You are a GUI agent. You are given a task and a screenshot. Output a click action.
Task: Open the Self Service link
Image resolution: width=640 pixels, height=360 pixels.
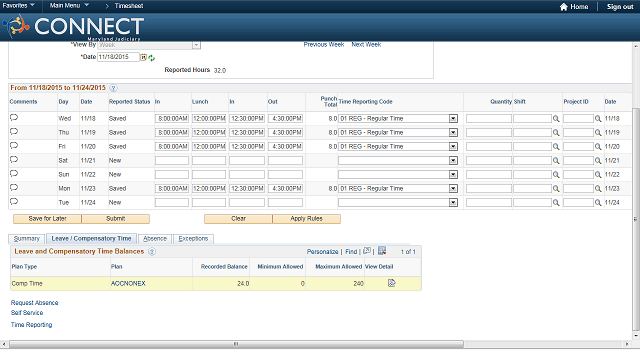point(27,313)
